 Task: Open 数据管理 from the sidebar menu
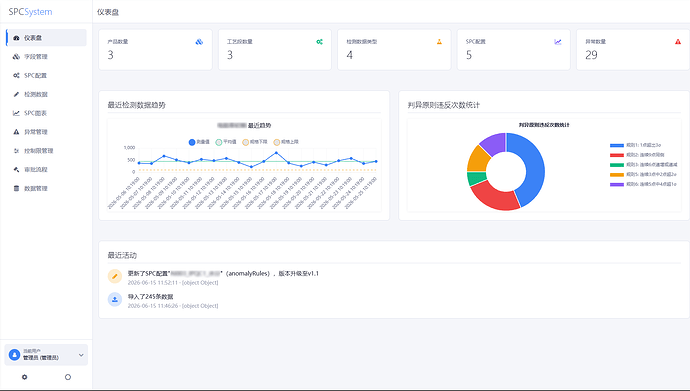pos(46,188)
